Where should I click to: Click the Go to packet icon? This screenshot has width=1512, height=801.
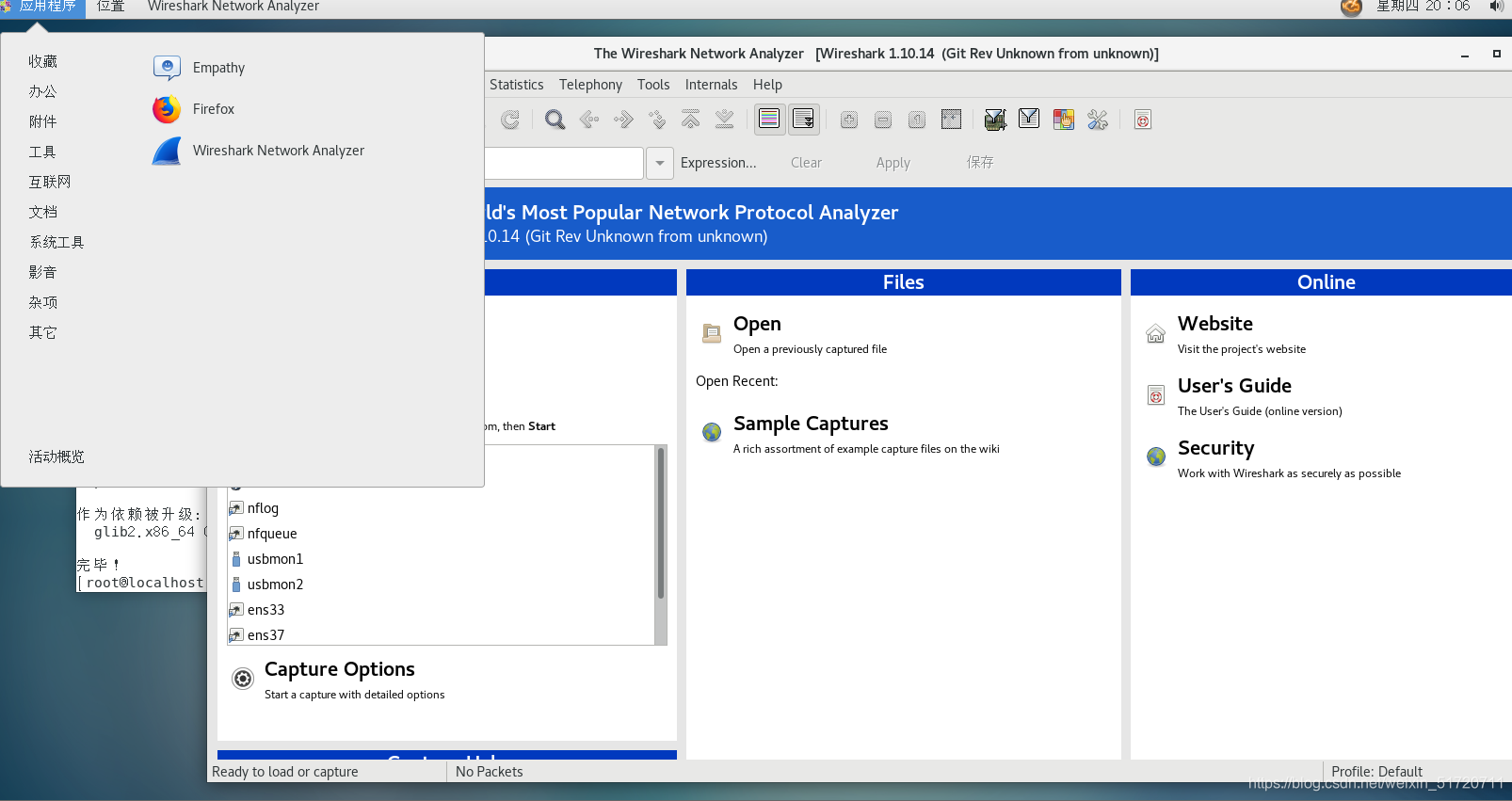[x=657, y=120]
